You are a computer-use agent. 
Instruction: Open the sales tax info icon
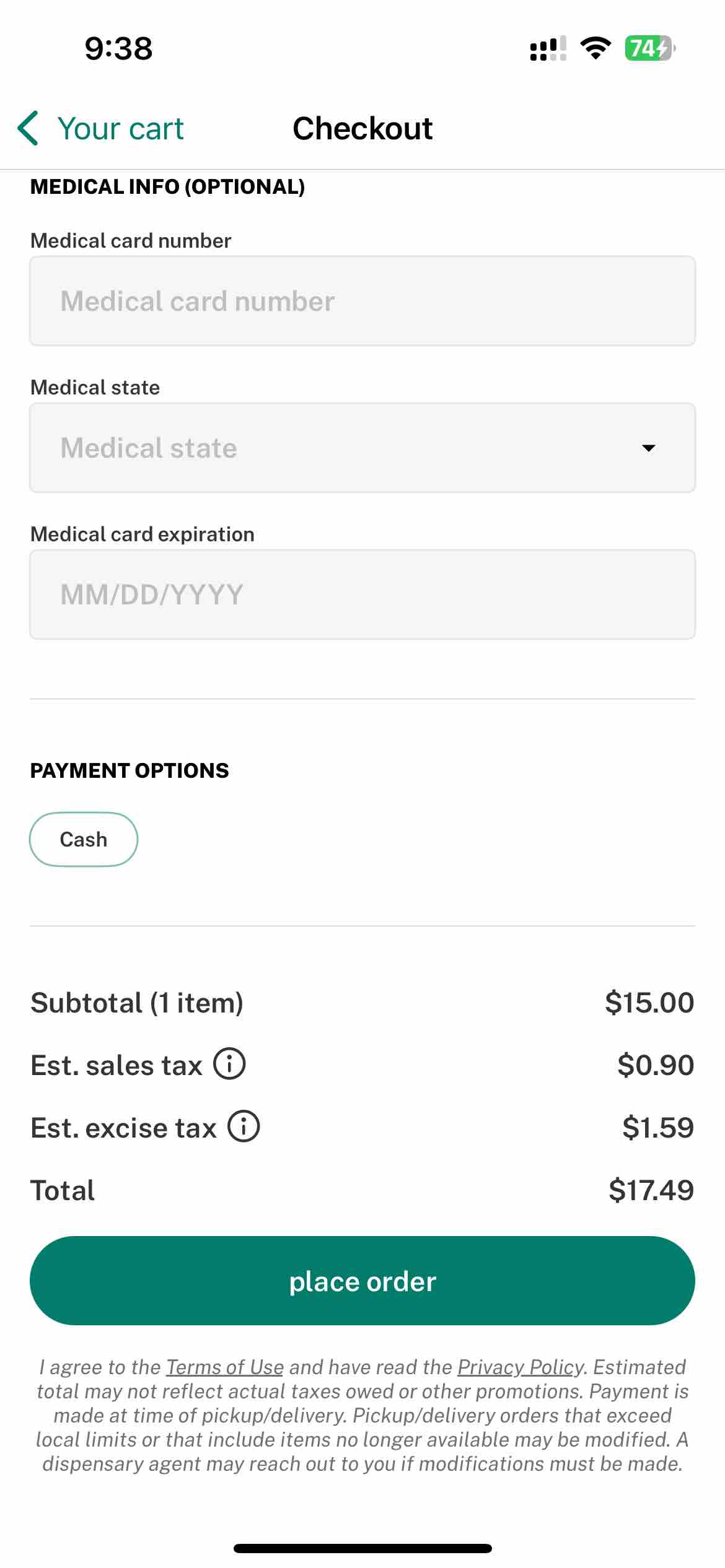click(x=230, y=1064)
